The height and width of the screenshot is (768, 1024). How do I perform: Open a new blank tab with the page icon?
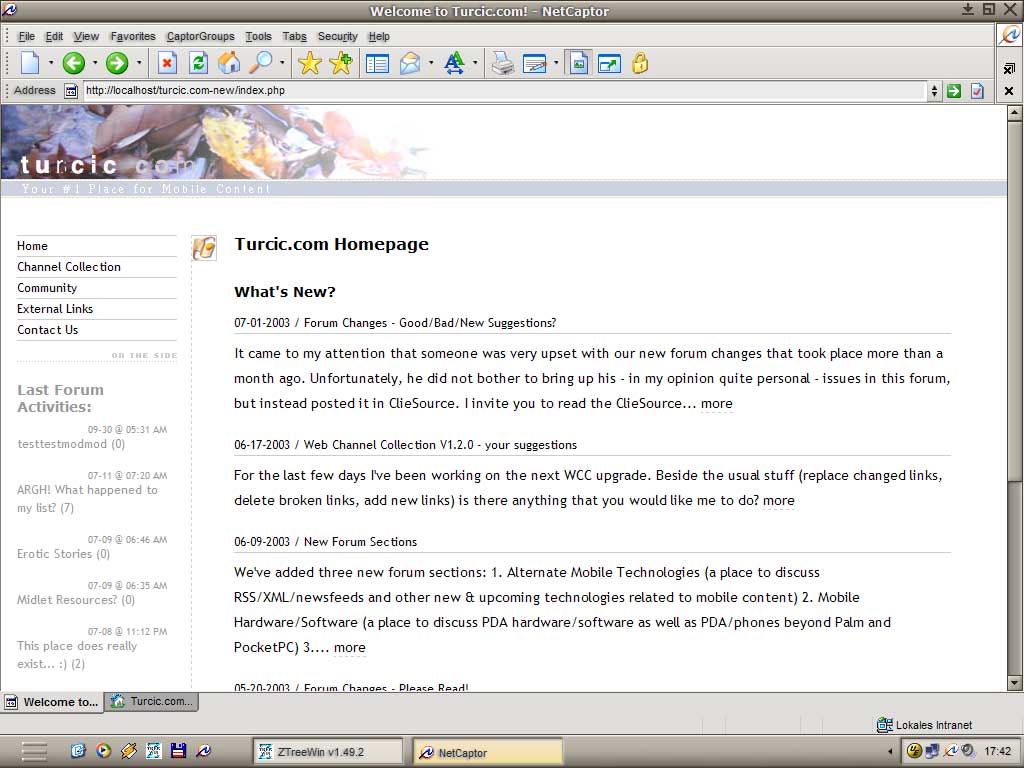[x=29, y=63]
